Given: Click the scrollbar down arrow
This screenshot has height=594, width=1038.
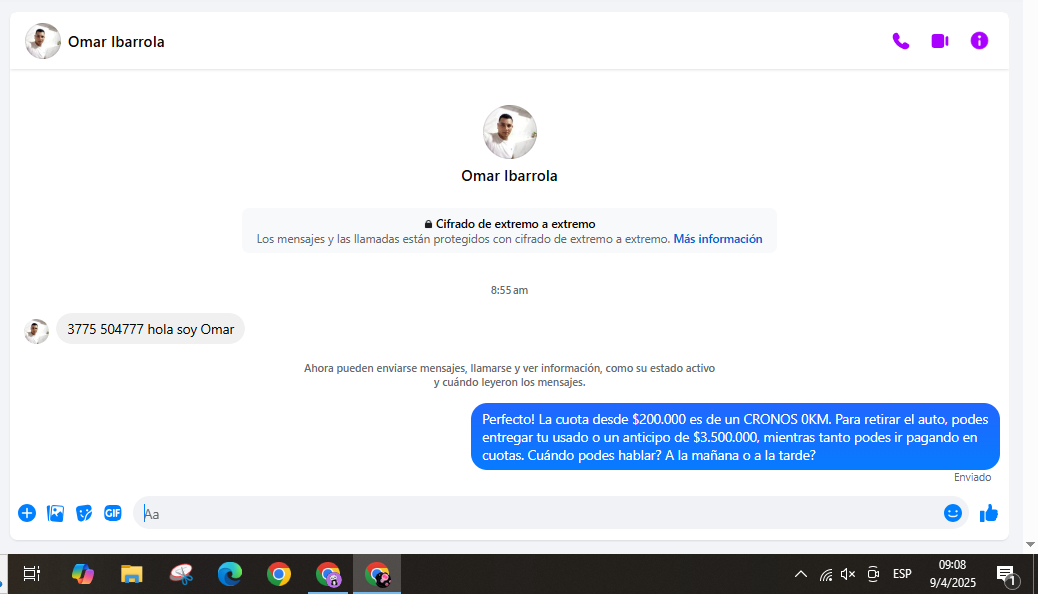Looking at the screenshot, I should click(1030, 544).
